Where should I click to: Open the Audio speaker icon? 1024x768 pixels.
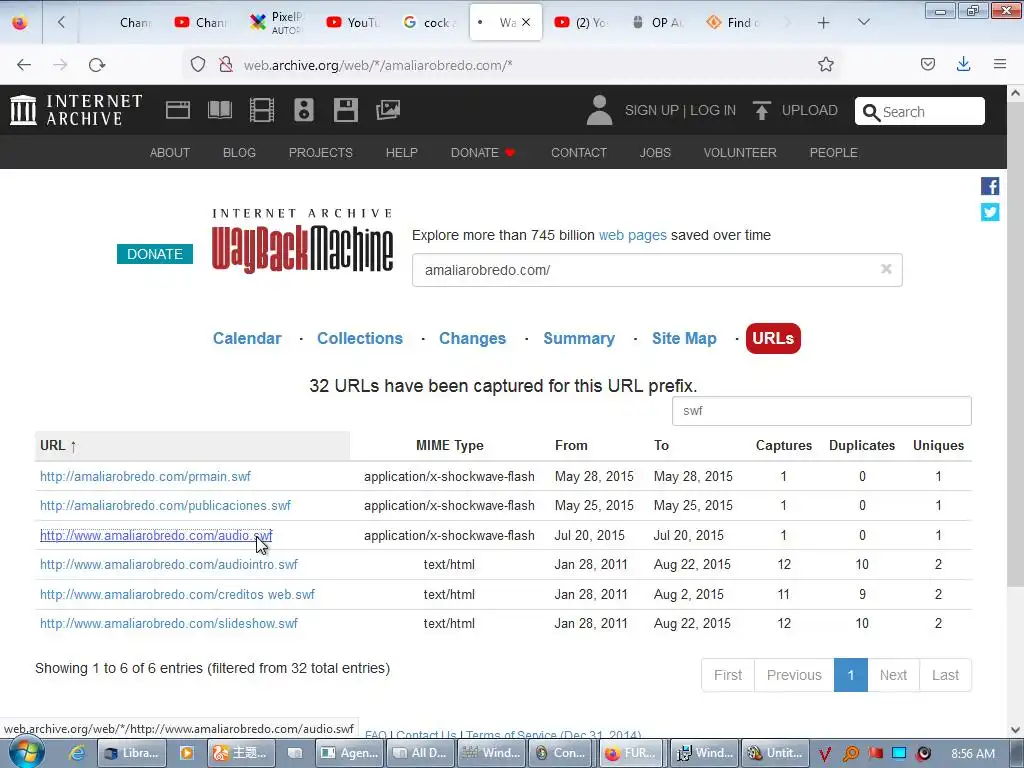pyautogui.click(x=304, y=110)
